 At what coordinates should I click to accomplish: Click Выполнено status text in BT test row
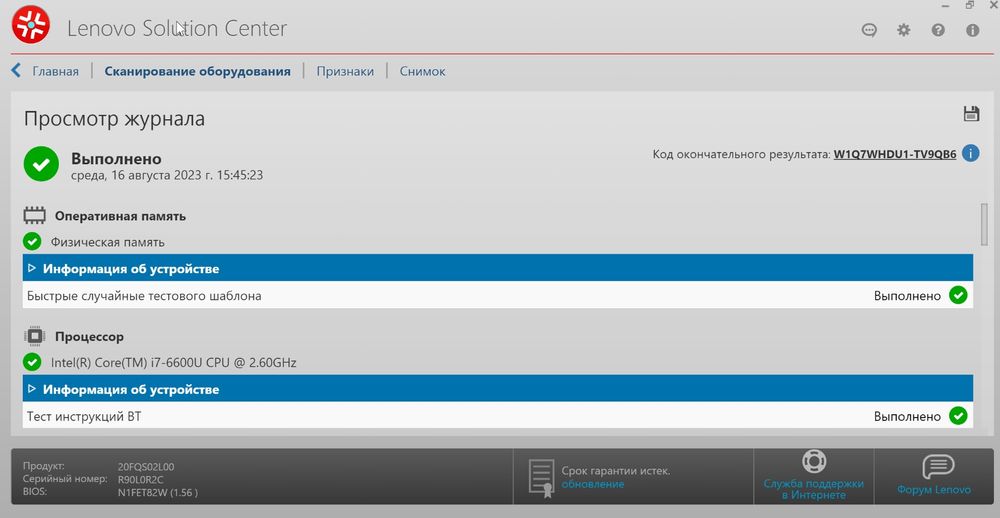coord(907,417)
